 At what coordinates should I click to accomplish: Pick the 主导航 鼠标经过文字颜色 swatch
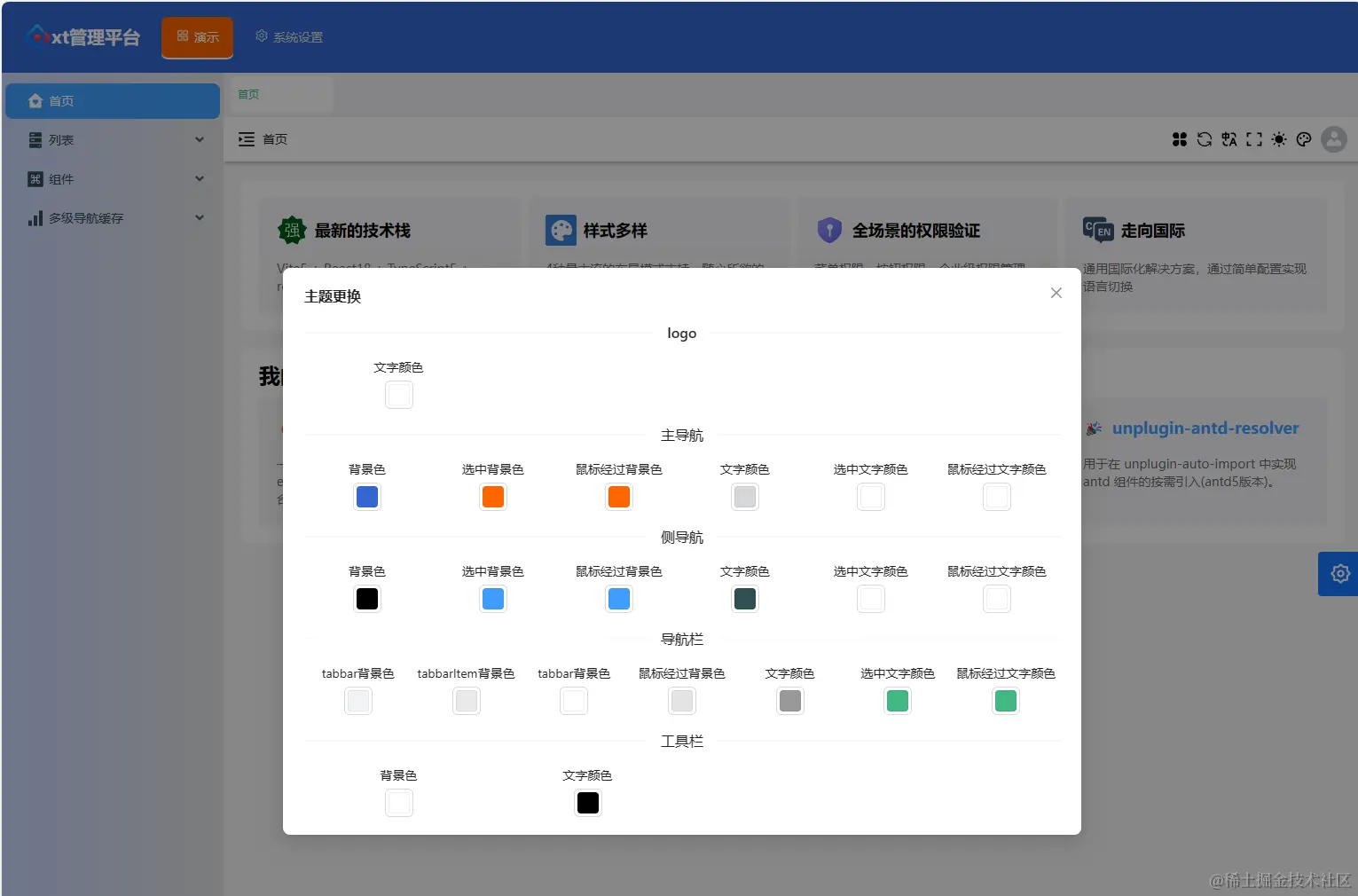click(x=997, y=497)
